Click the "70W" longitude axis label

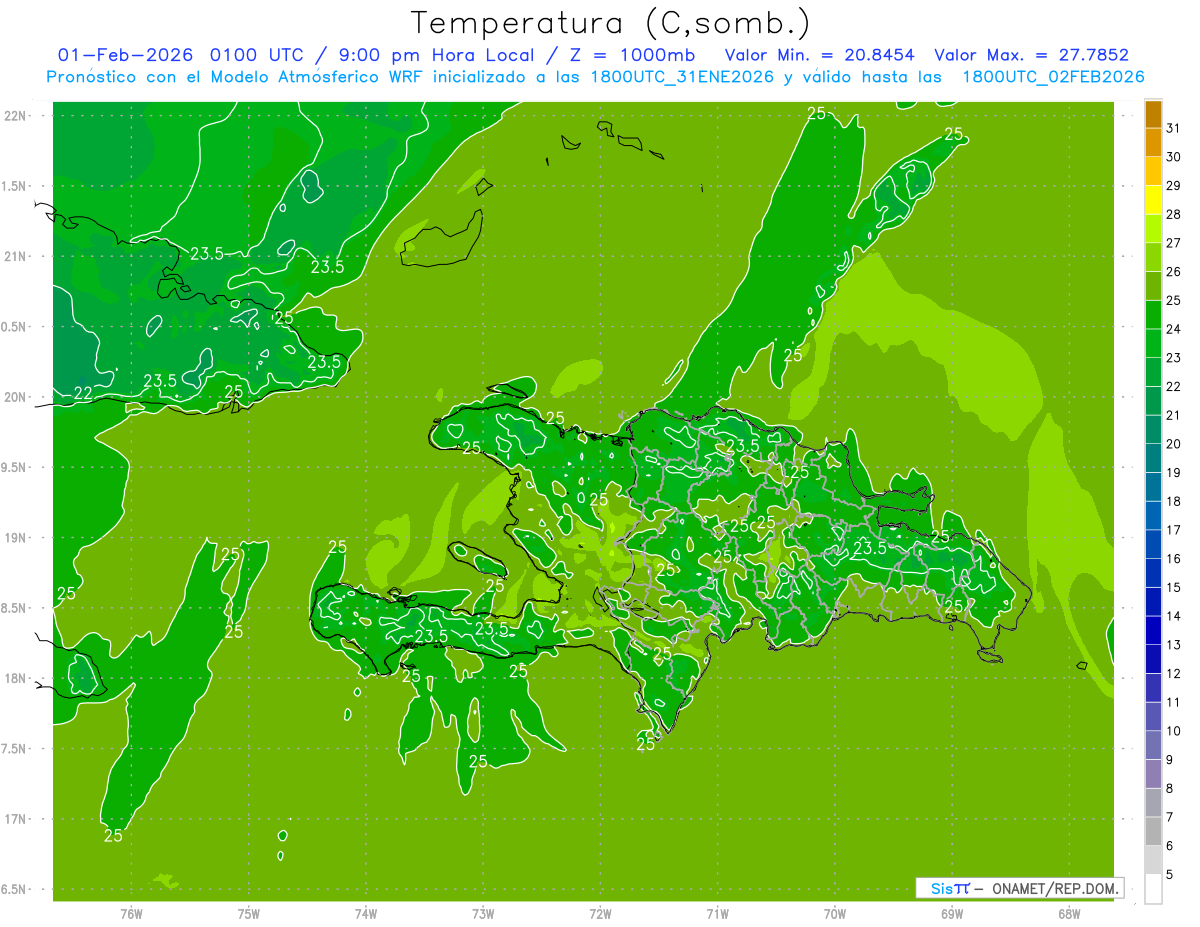(835, 914)
